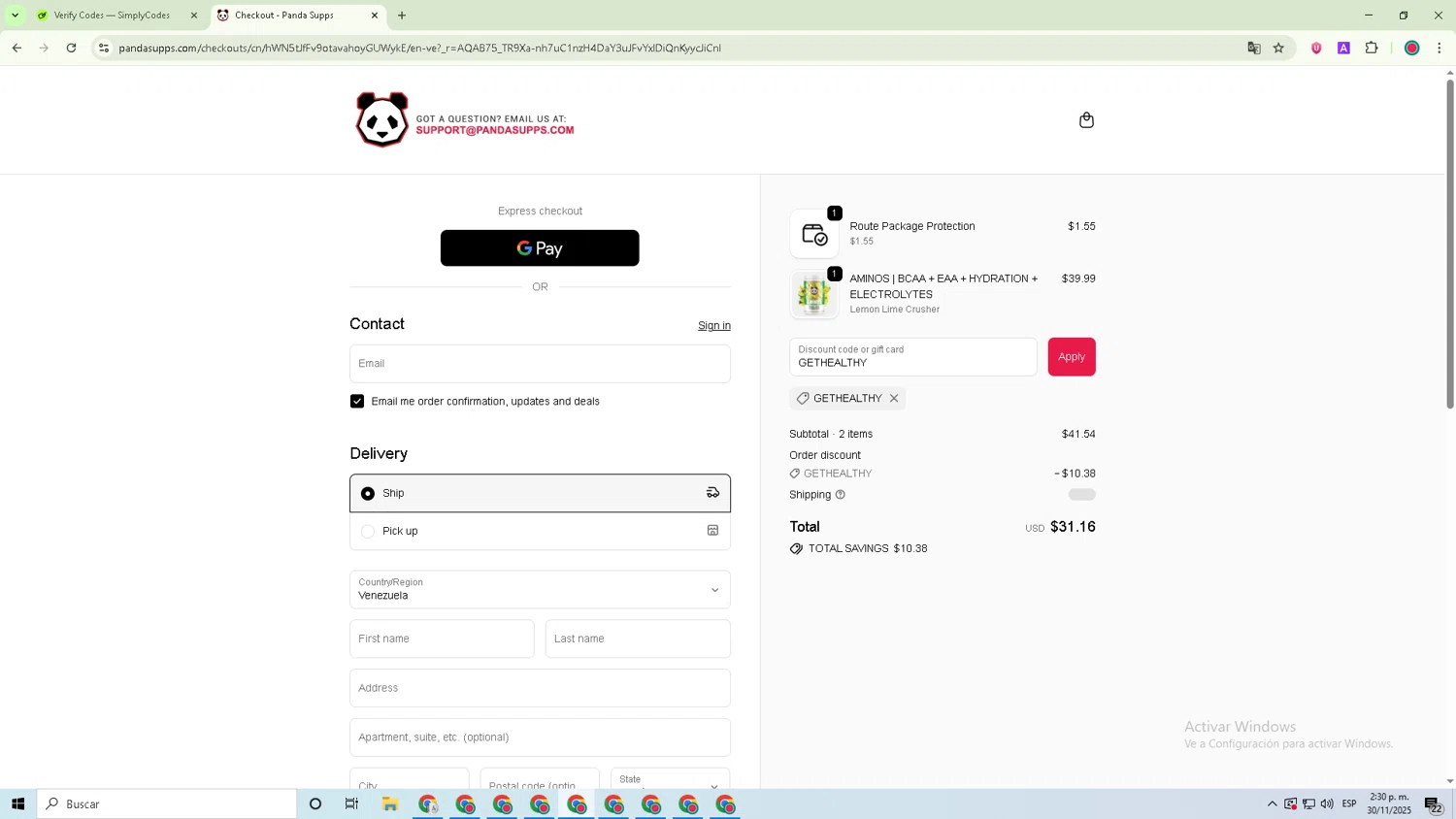Click the Email input field

540,364
